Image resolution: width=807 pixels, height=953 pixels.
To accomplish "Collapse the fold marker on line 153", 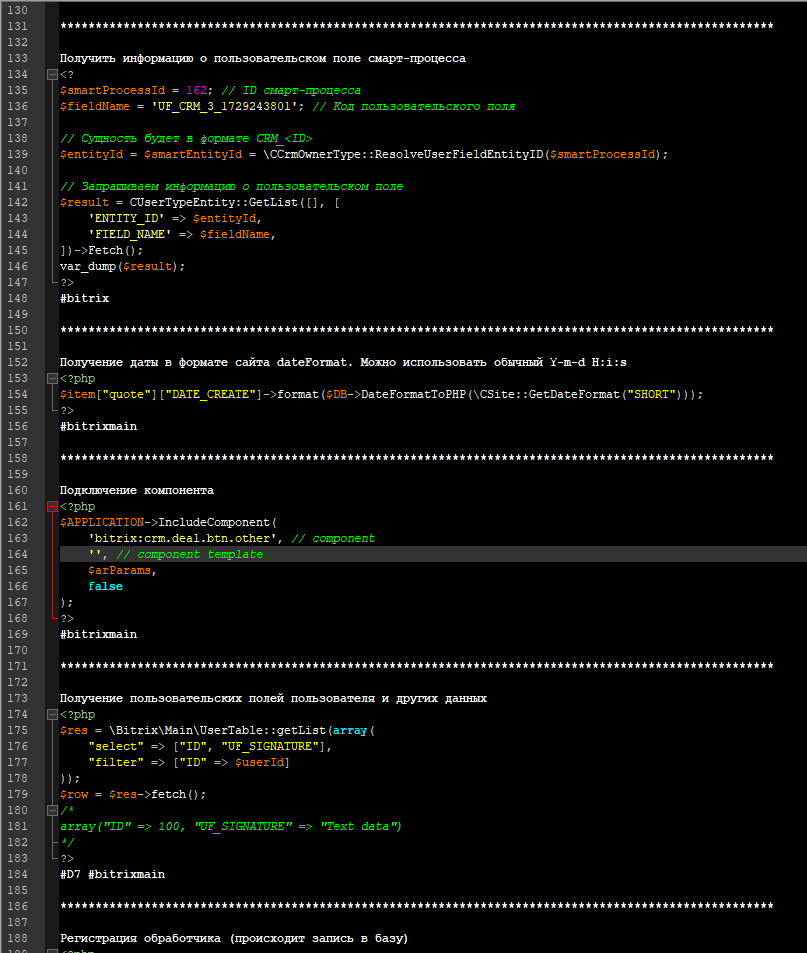I will [x=52, y=379].
